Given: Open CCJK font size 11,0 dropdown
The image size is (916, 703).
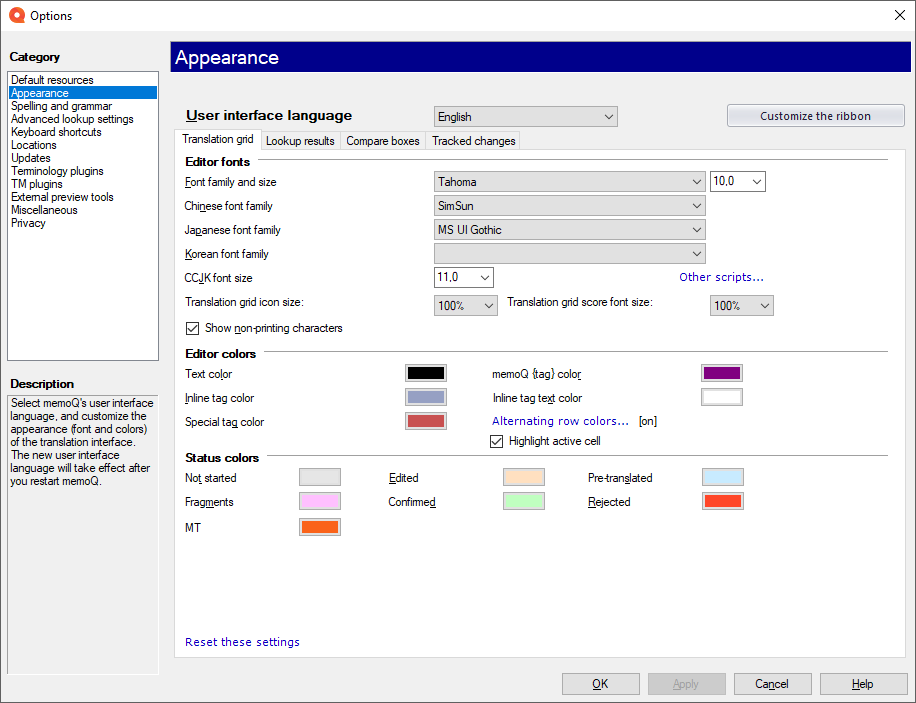Looking at the screenshot, I should 464,278.
